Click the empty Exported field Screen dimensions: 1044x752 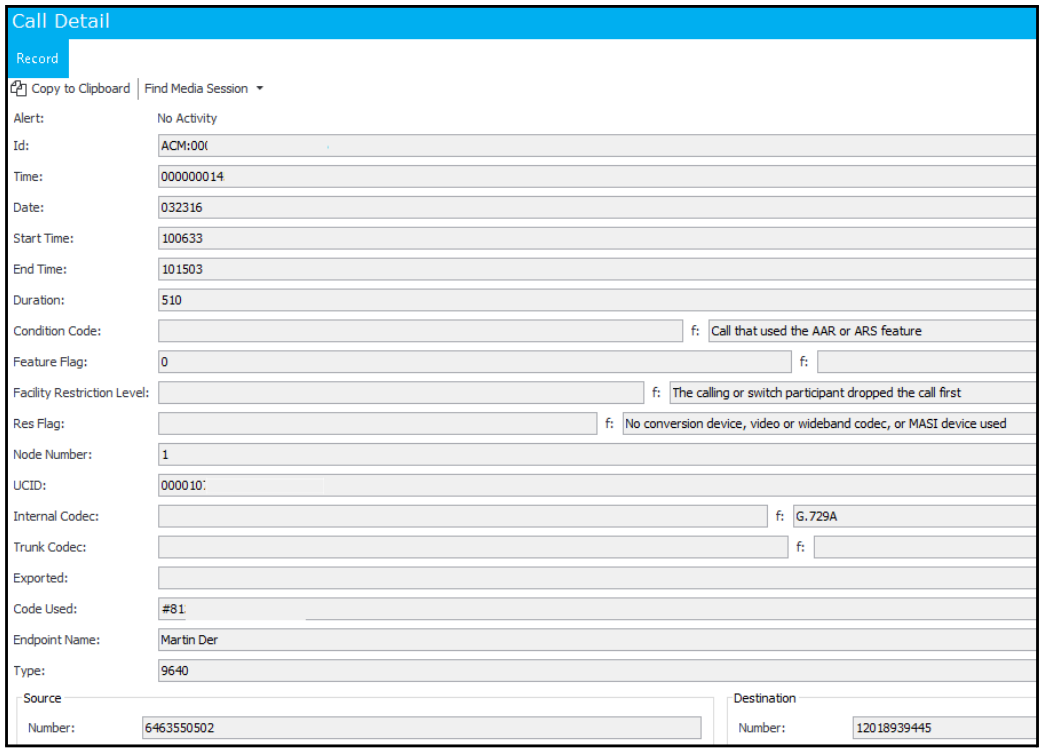pyautogui.click(x=597, y=578)
